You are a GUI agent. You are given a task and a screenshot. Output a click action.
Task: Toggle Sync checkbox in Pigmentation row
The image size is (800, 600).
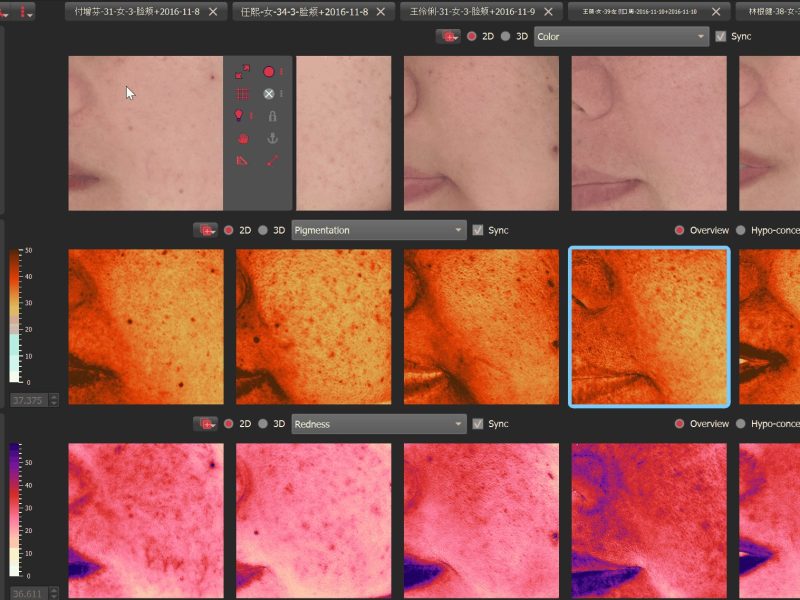point(478,230)
